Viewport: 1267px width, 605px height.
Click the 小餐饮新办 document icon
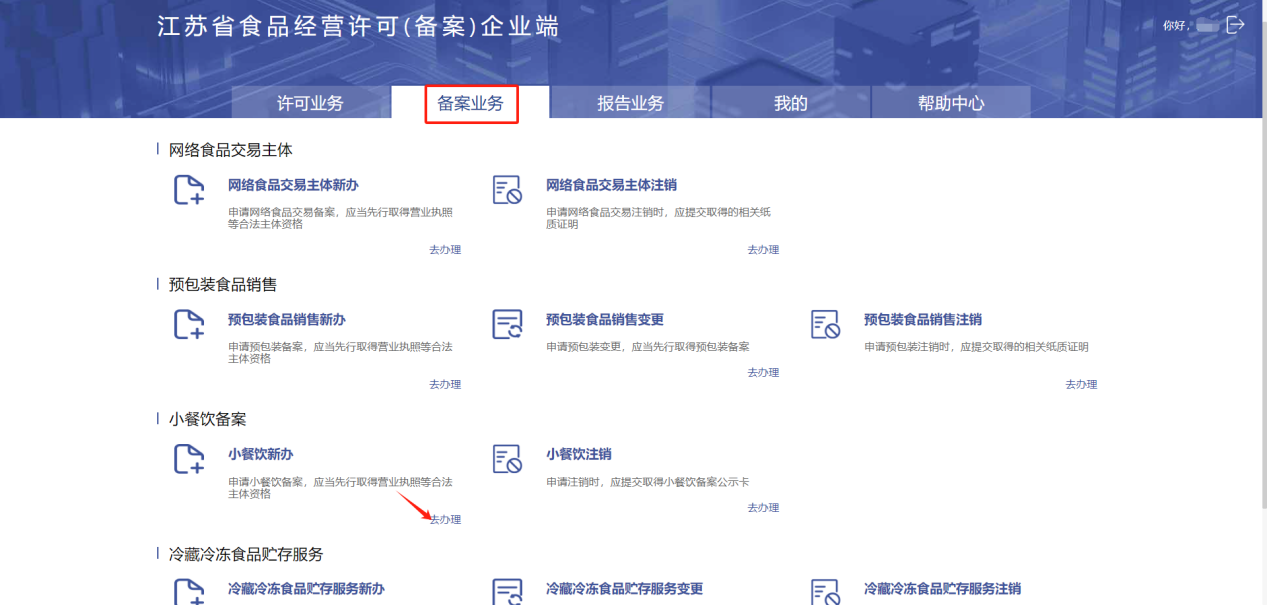[x=189, y=459]
